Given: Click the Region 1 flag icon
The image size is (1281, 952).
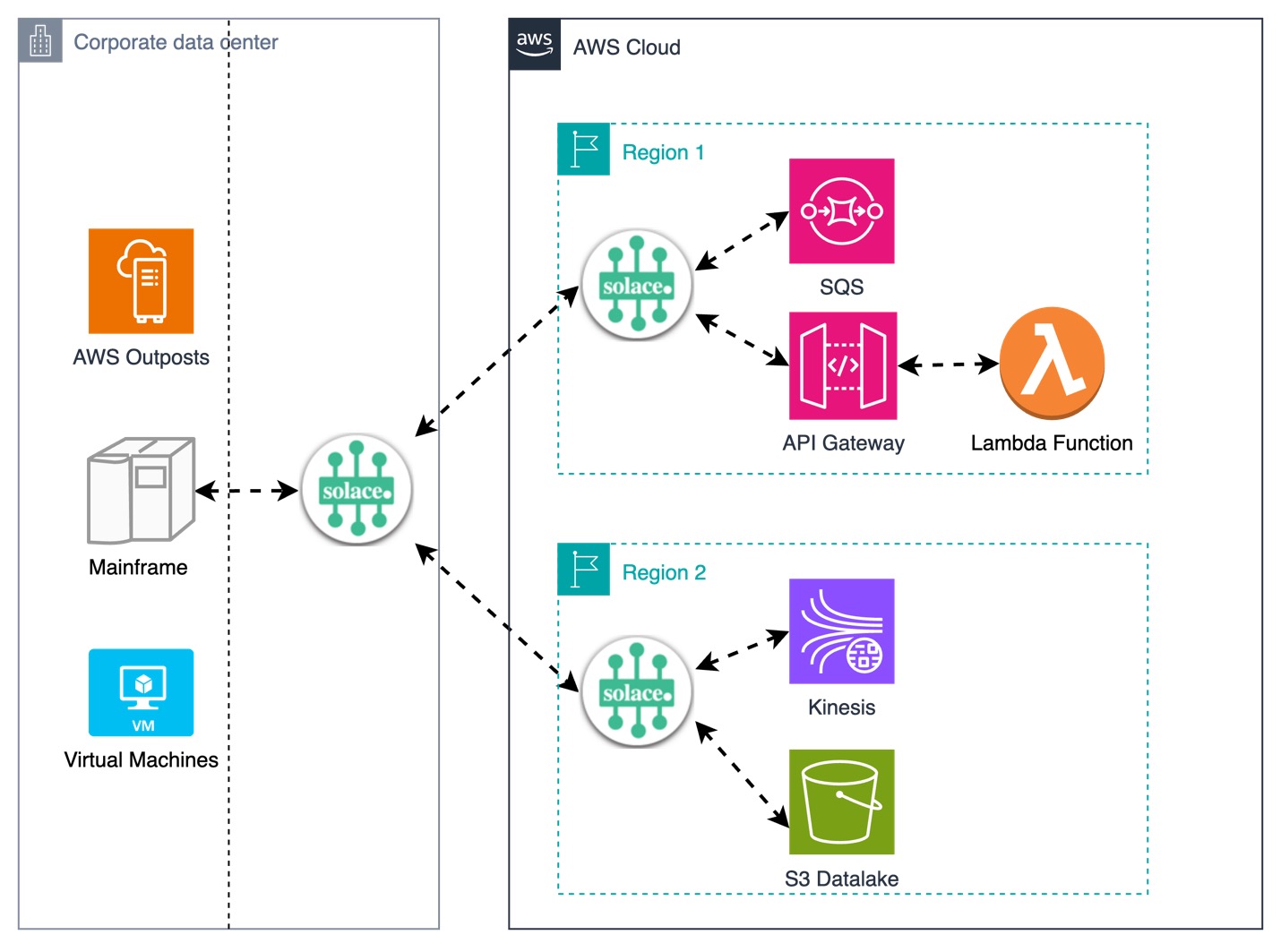Looking at the screenshot, I should pos(583,149).
